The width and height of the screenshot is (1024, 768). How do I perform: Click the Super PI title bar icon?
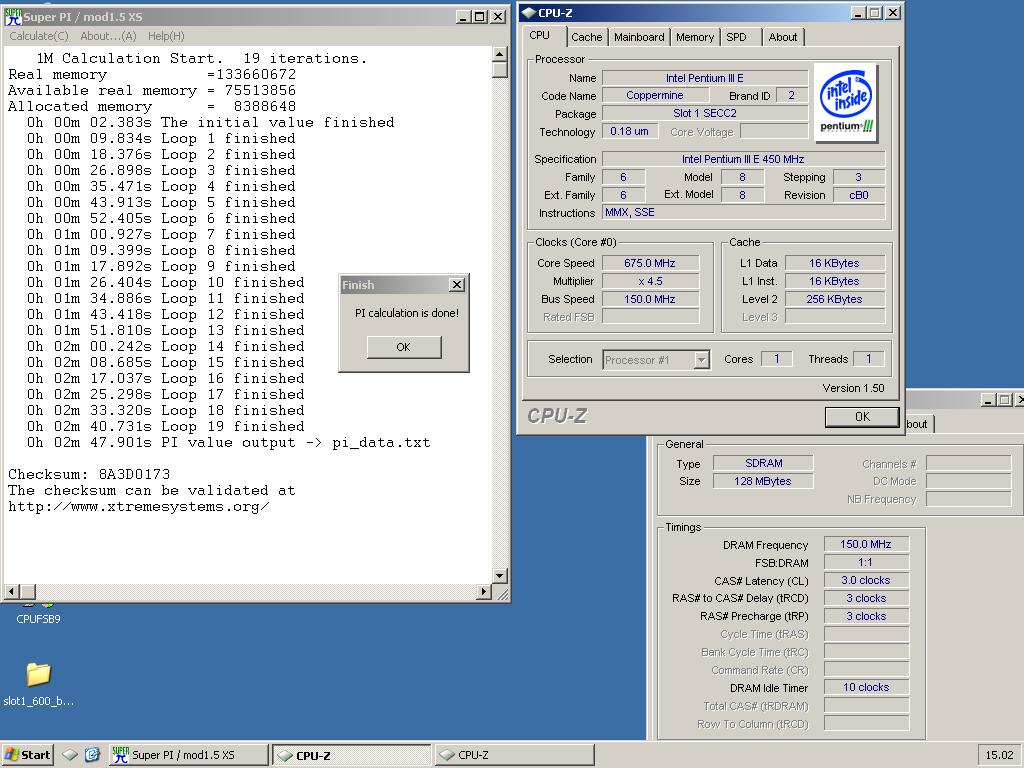[x=12, y=17]
